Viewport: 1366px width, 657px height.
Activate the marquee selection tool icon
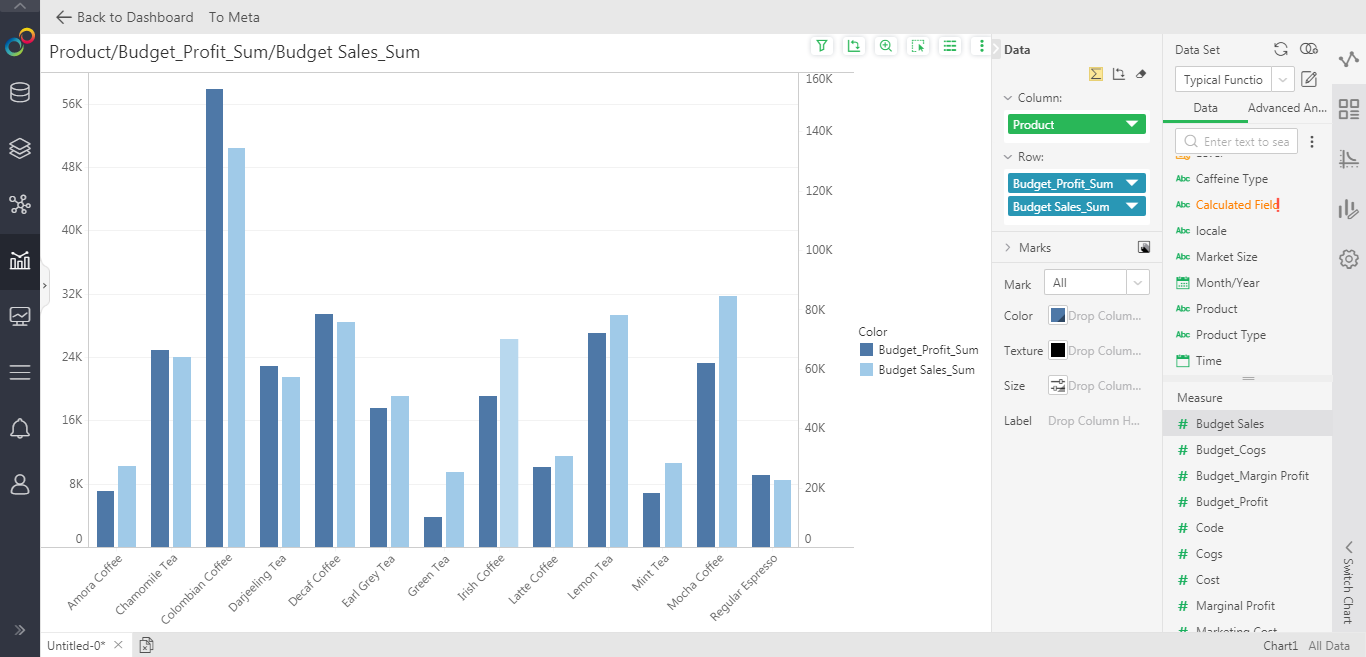(917, 46)
